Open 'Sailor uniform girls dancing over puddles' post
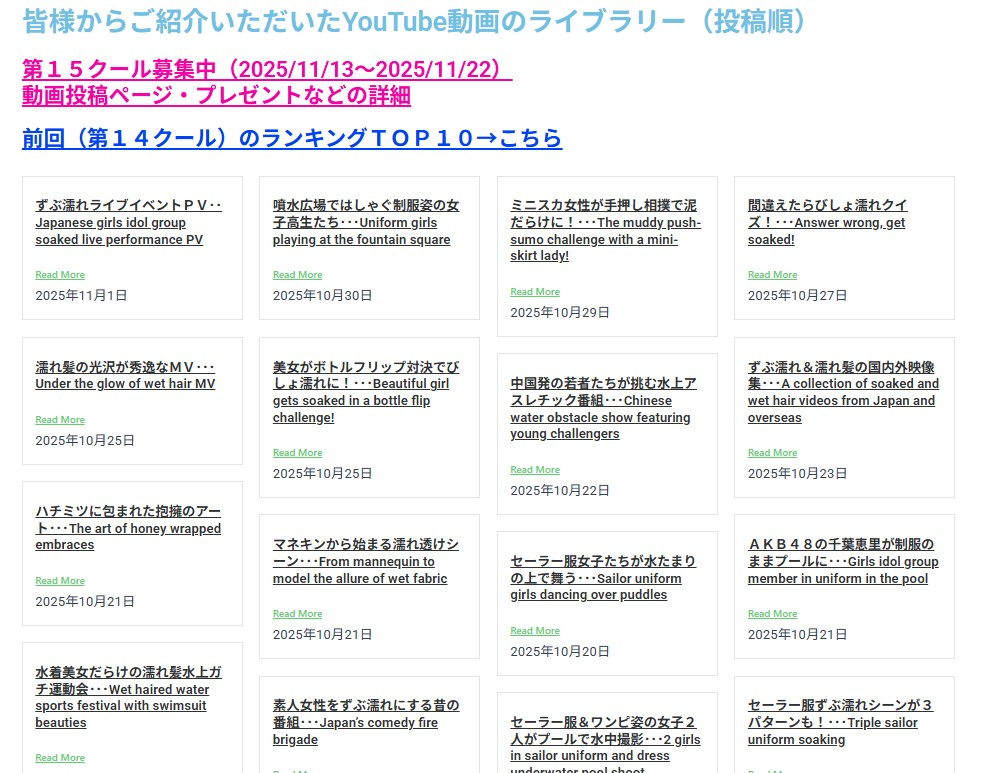This screenshot has height=773, width=987. [x=603, y=578]
